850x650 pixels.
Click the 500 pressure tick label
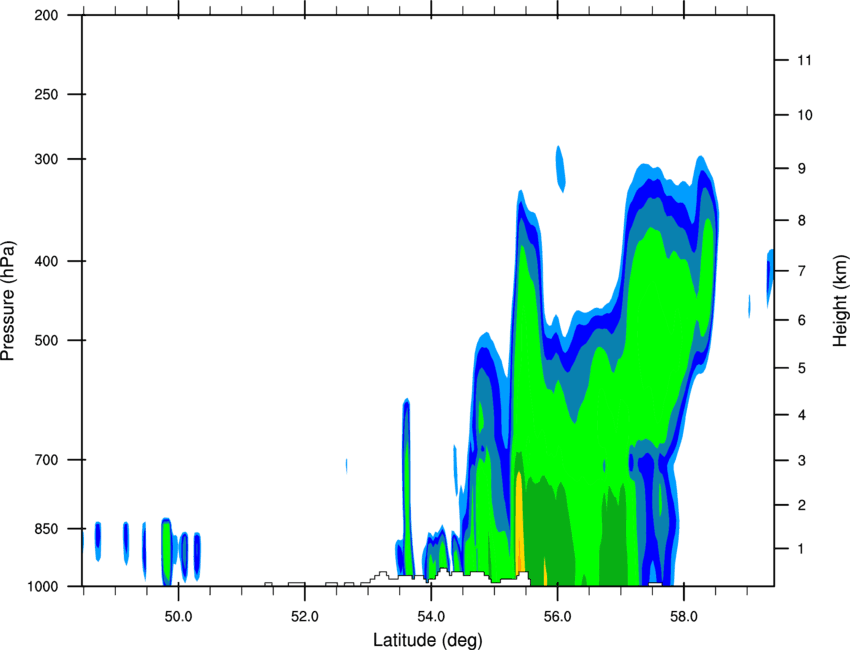point(46,340)
